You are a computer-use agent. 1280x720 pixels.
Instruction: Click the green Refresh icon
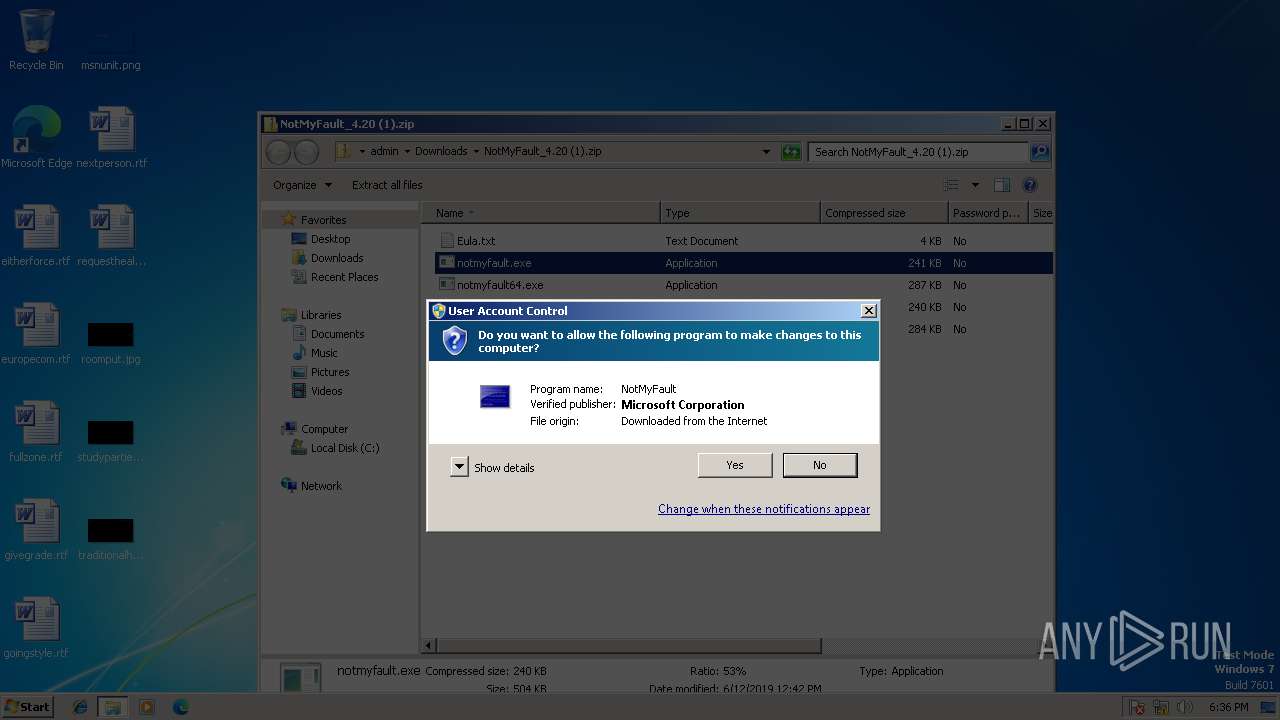(x=791, y=152)
